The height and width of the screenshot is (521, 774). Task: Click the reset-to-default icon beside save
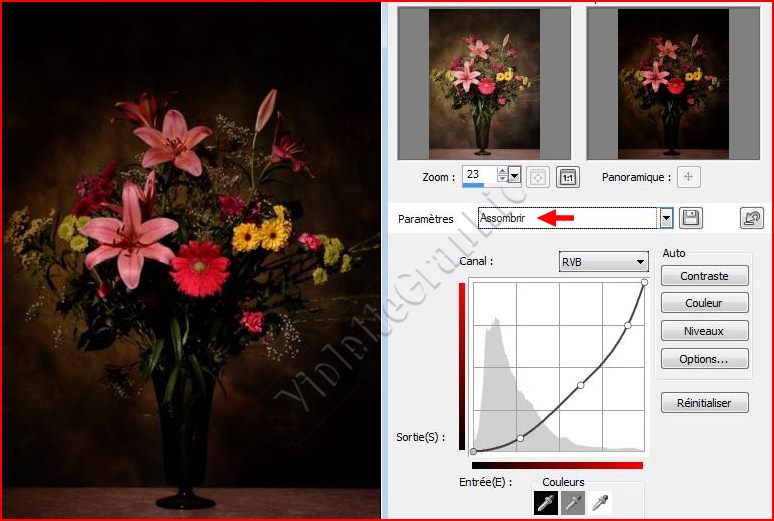(x=751, y=218)
